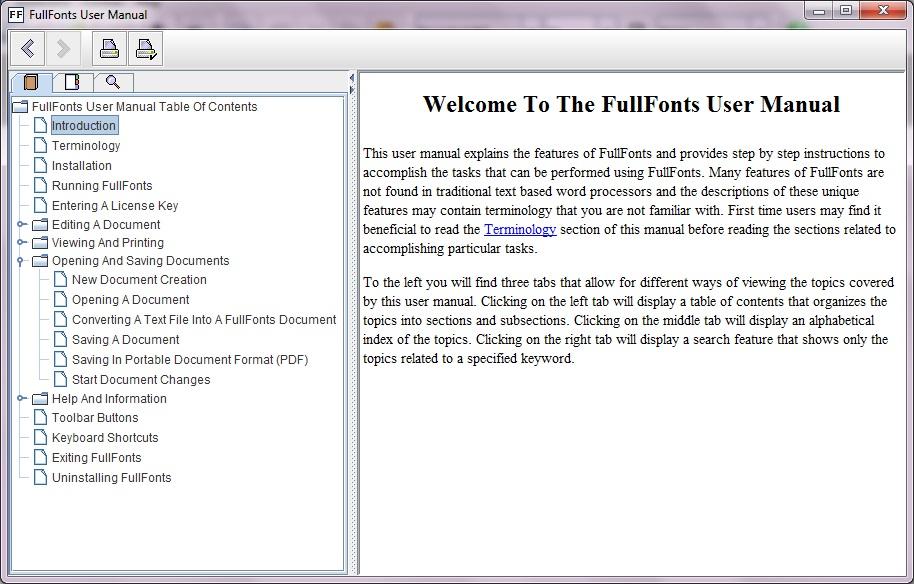The height and width of the screenshot is (584, 914).
Task: Collapse the navigation pane with the left-pointing divider arrow
Action: point(352,78)
